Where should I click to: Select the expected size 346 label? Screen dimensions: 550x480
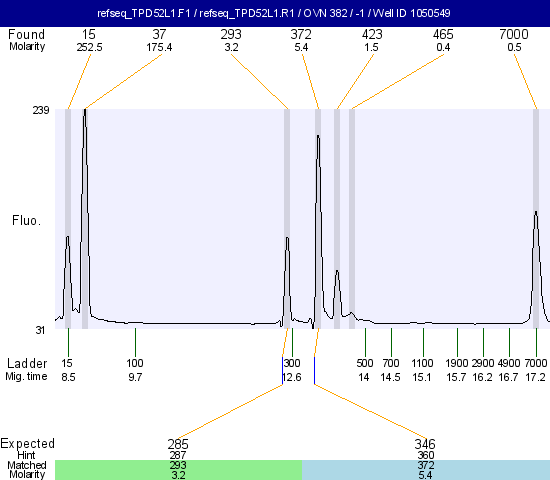pos(425,444)
